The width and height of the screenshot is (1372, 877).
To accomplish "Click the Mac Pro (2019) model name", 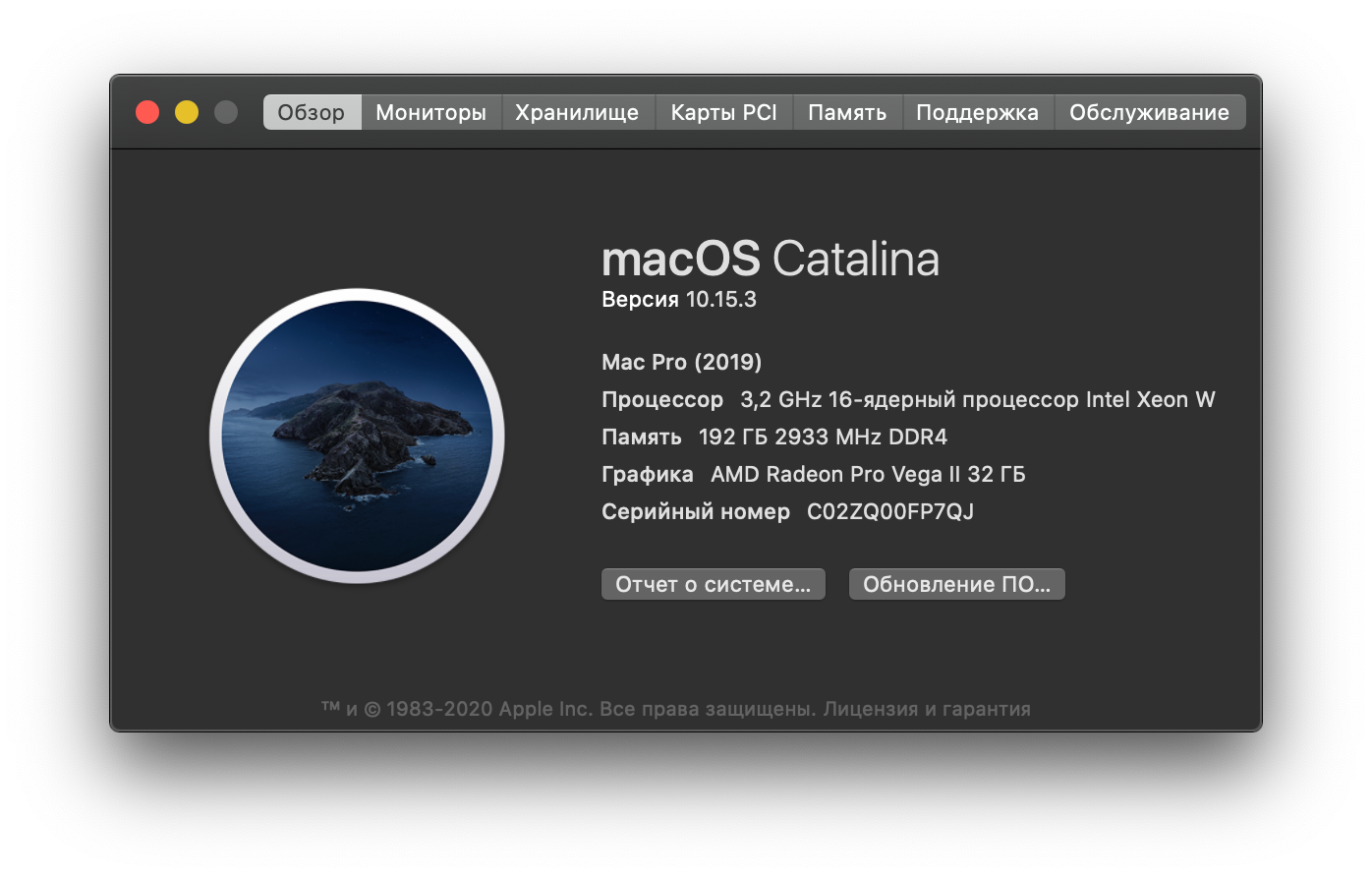I will click(x=682, y=363).
